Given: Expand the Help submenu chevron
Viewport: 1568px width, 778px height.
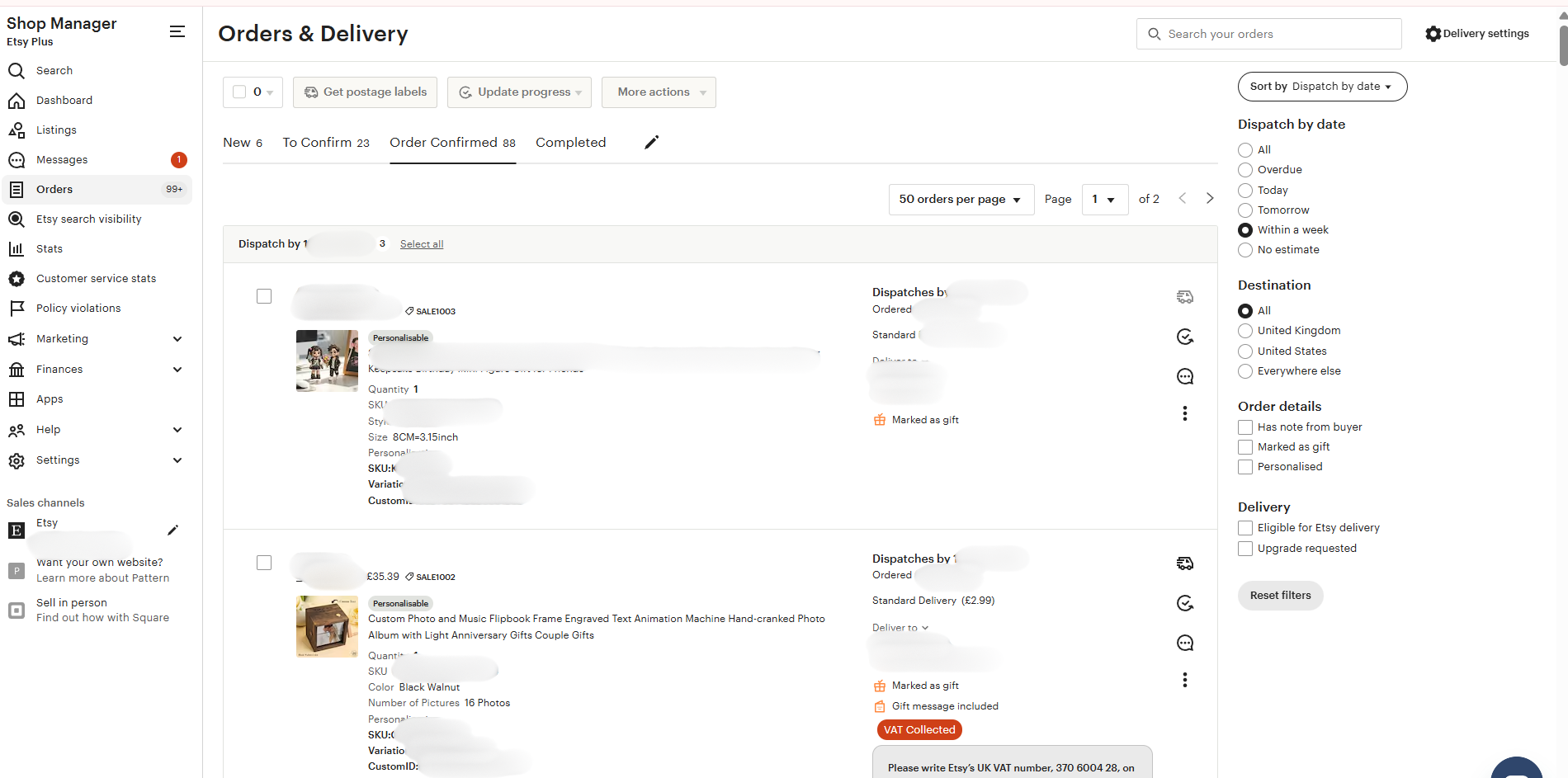Looking at the screenshot, I should point(177,430).
